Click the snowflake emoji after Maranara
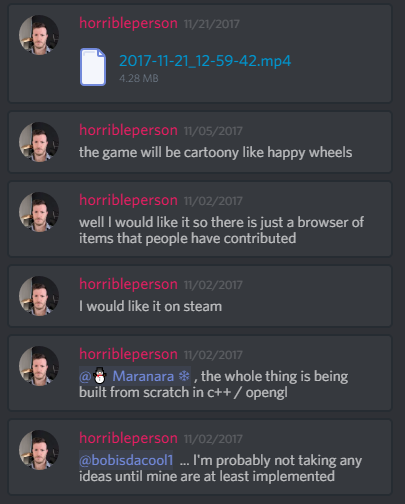Viewport: 405px width, 504px height. 184,376
